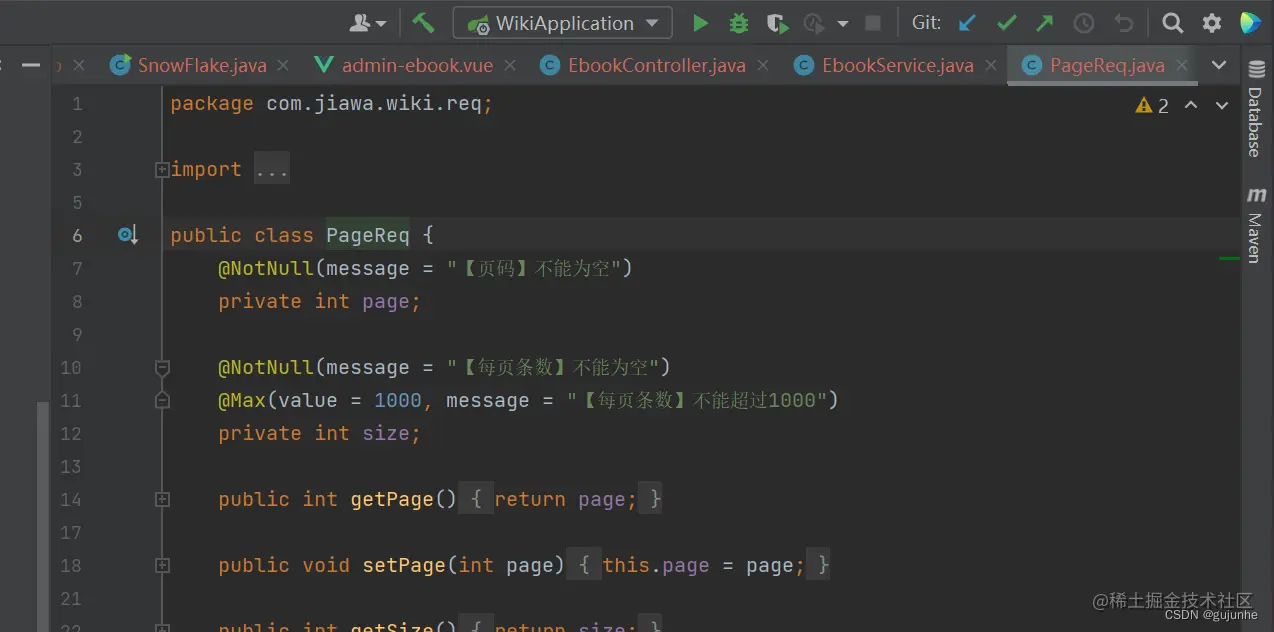
Task: Show hidden tabs list chevron
Action: pyautogui.click(x=1218, y=65)
